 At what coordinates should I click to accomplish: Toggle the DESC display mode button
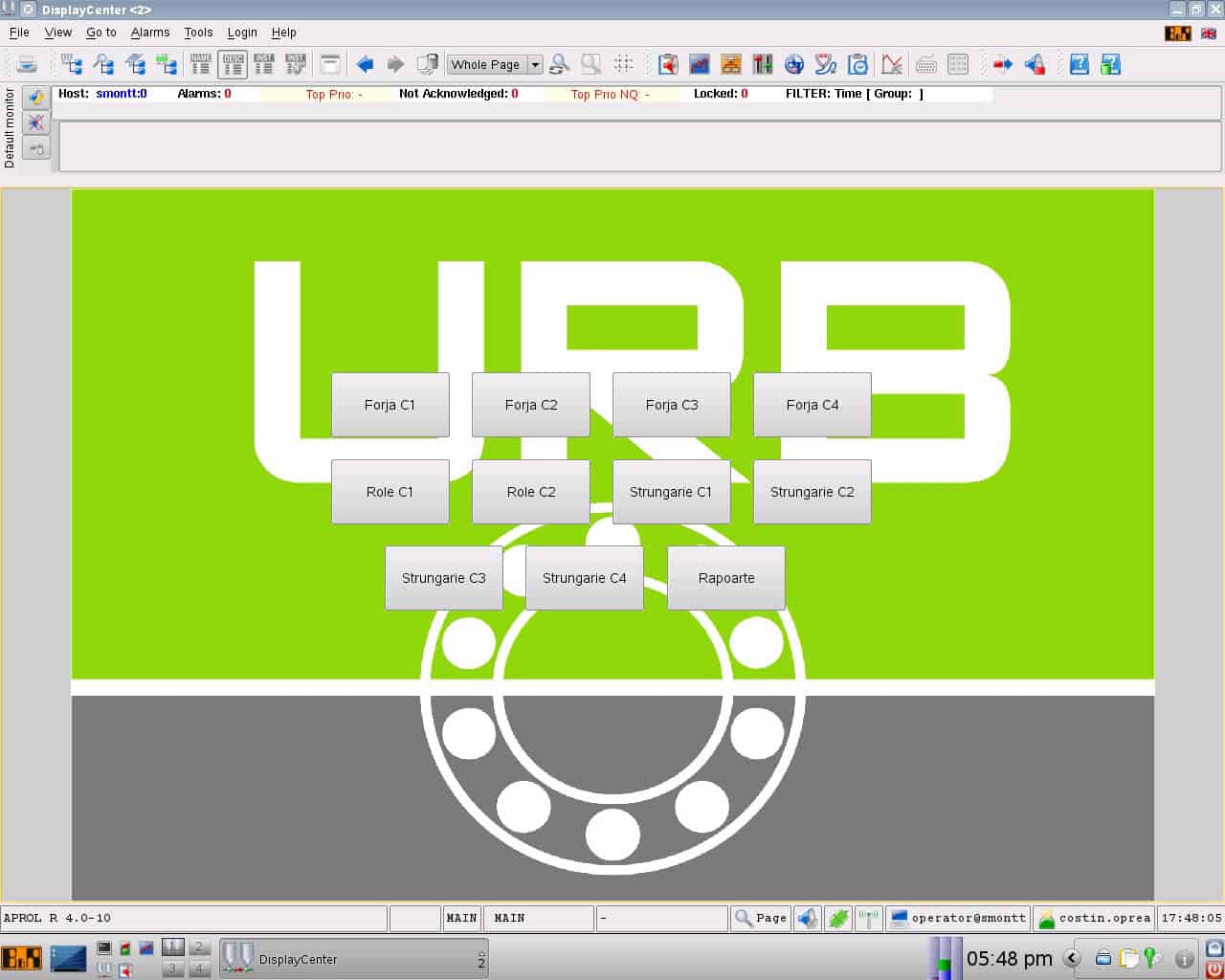[x=233, y=64]
